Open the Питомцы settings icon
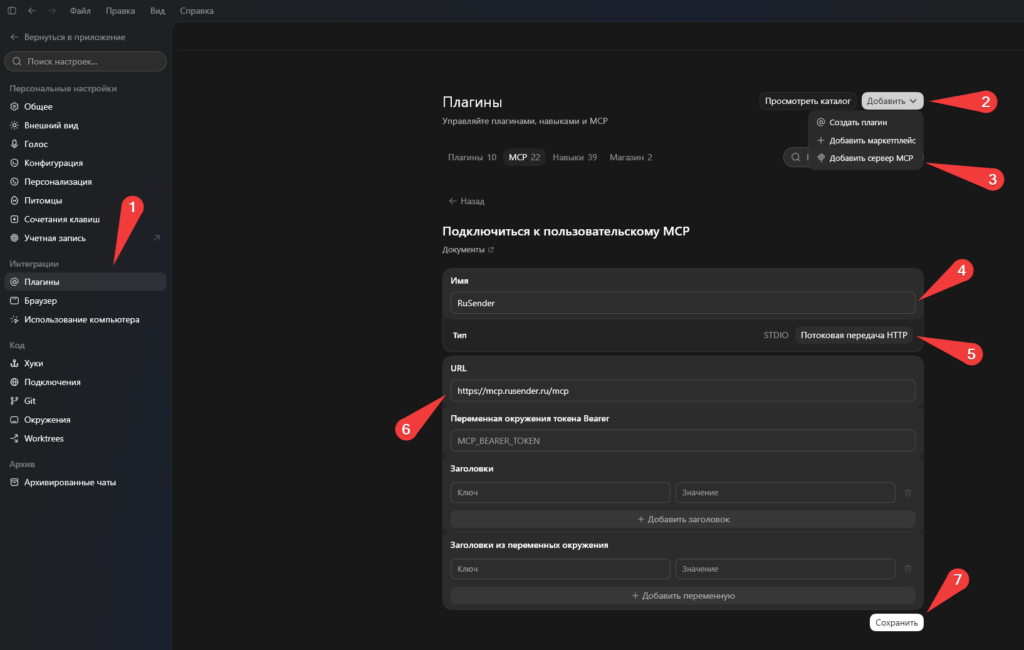The height and width of the screenshot is (650, 1024). click(x=14, y=201)
